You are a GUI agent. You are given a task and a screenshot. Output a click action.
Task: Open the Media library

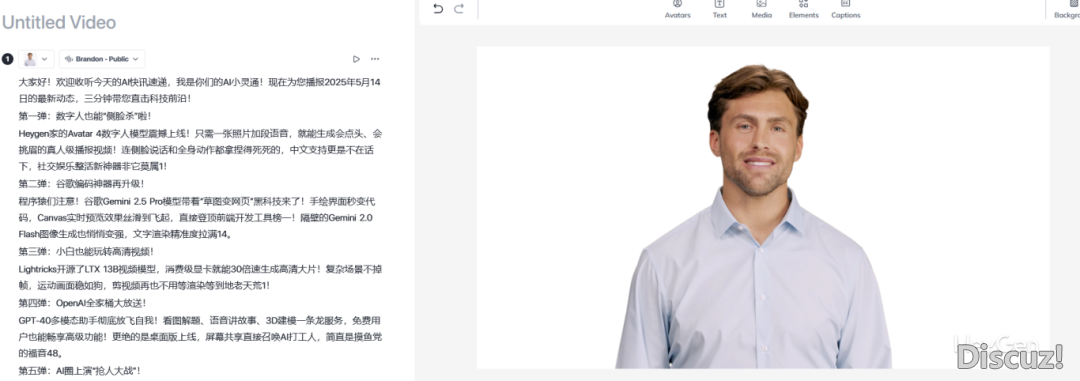tap(761, 10)
